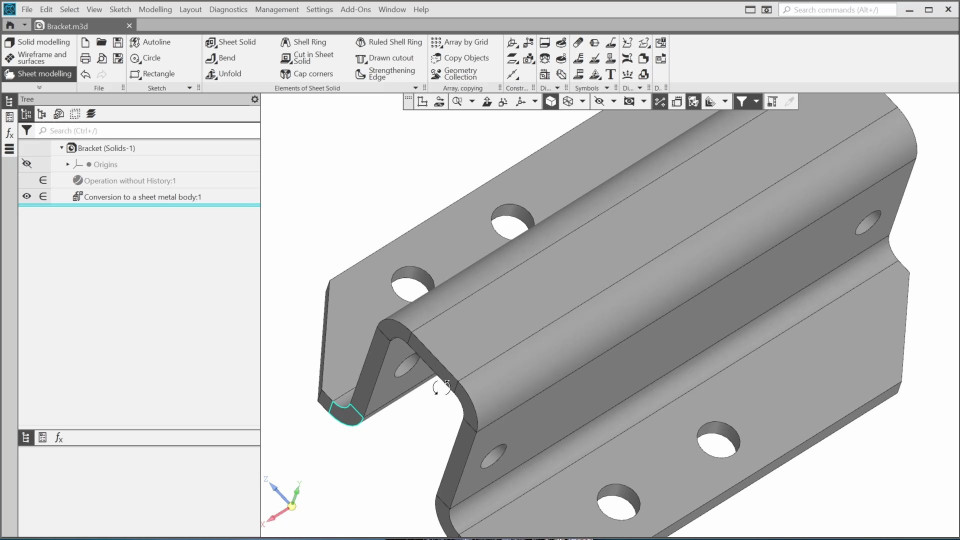Select the Cap corners tool

307,74
